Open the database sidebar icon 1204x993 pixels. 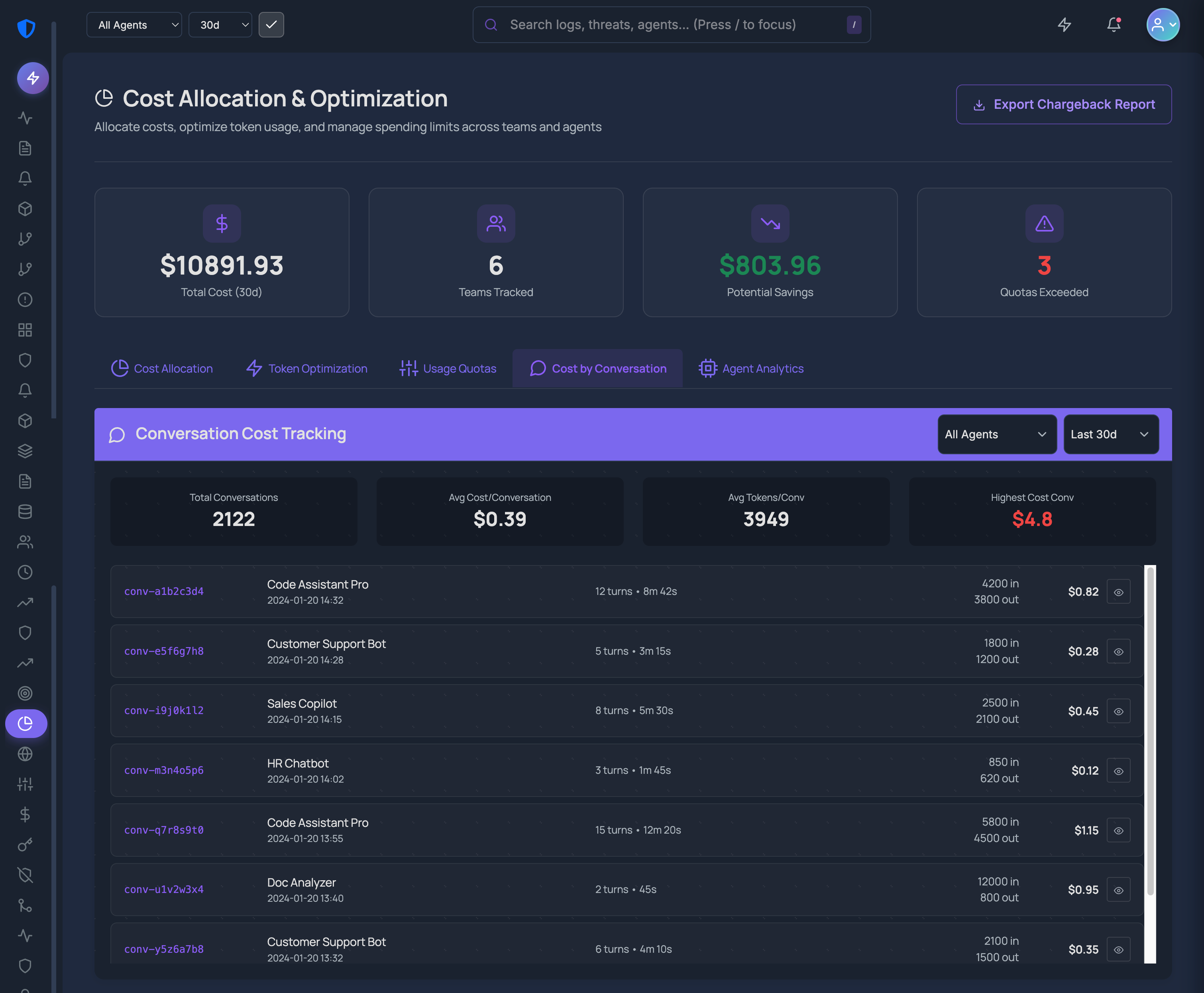point(25,511)
